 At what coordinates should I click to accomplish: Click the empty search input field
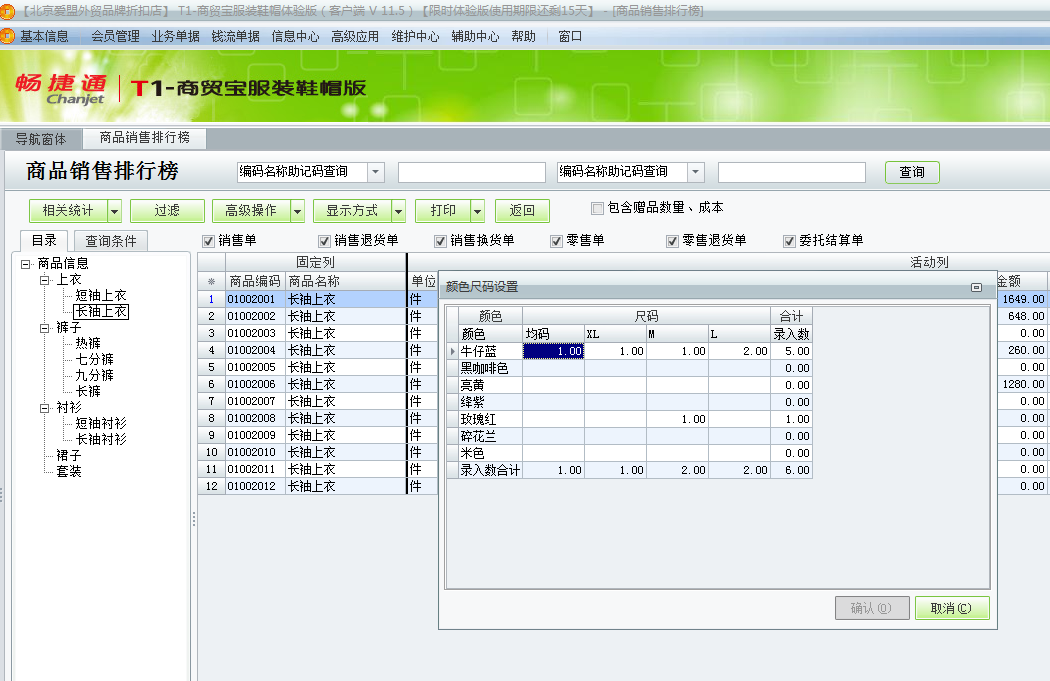point(470,171)
